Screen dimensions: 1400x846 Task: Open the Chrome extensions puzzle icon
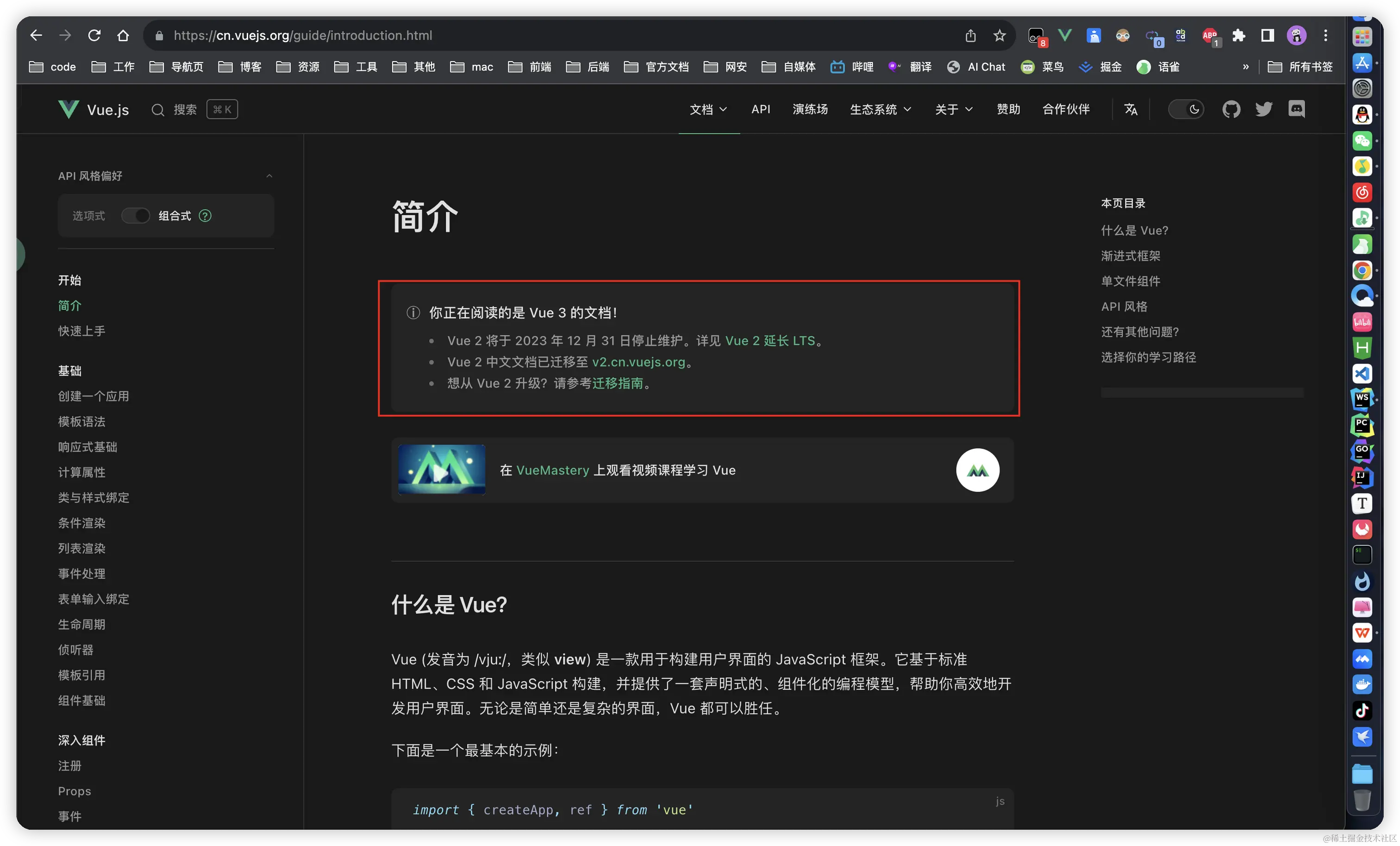pos(1238,36)
